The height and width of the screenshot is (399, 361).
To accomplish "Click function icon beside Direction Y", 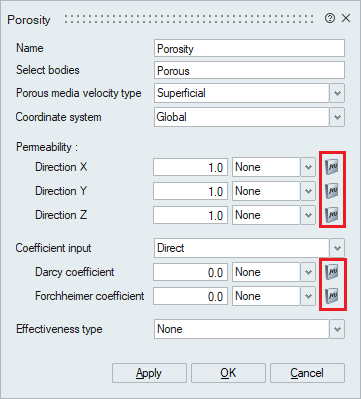I will pyautogui.click(x=332, y=190).
